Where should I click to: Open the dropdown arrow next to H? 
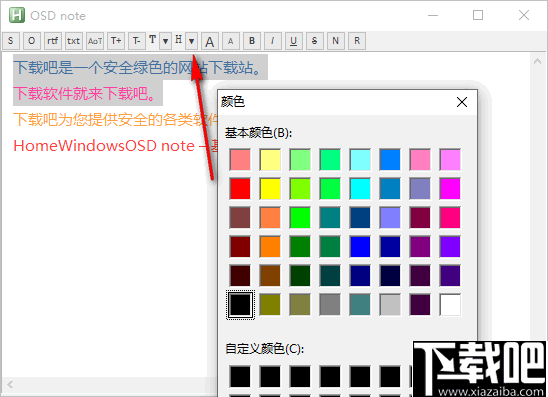192,41
